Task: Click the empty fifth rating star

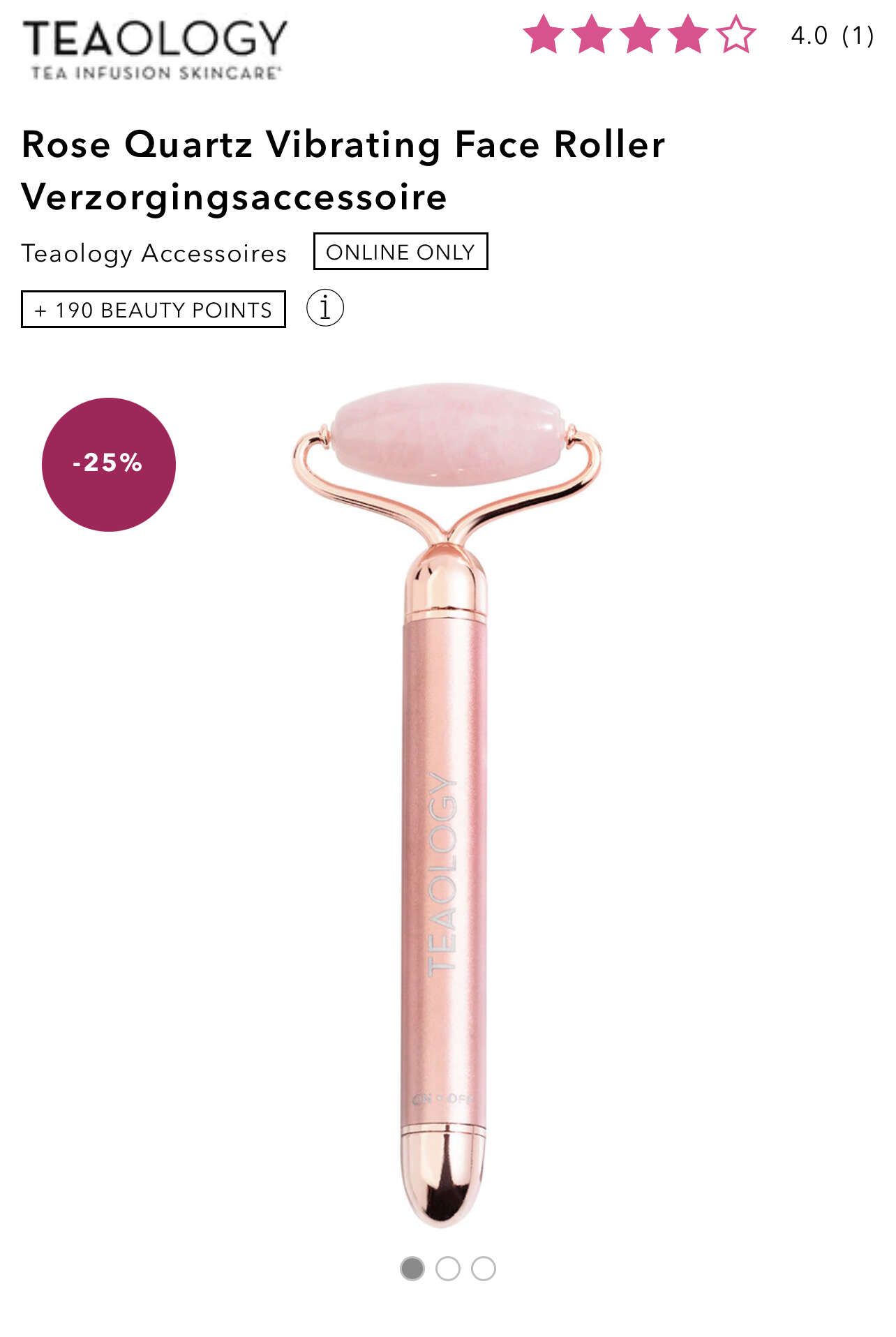Action: pos(736,34)
